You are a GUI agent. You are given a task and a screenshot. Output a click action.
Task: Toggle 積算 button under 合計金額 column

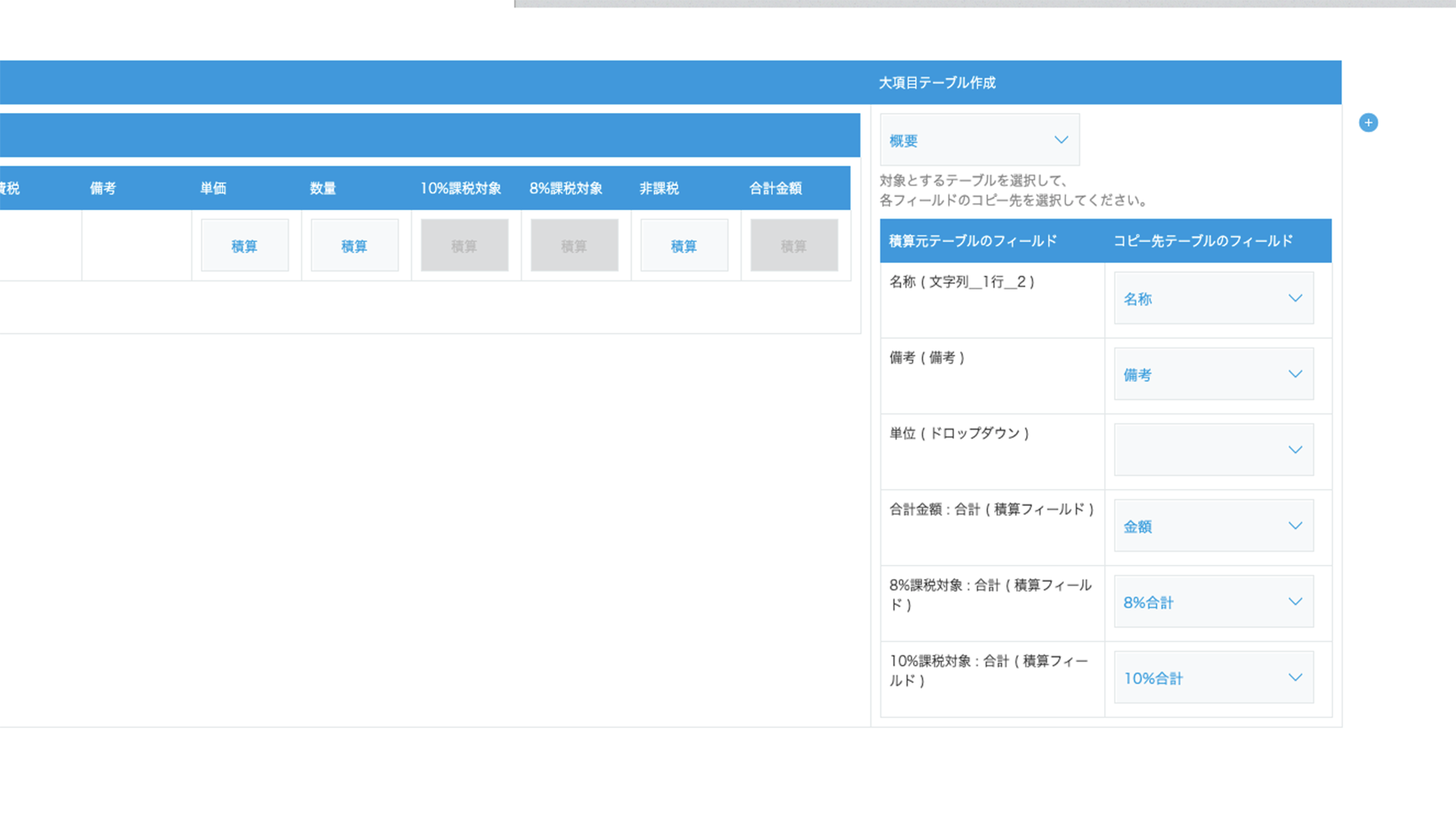[x=794, y=245]
